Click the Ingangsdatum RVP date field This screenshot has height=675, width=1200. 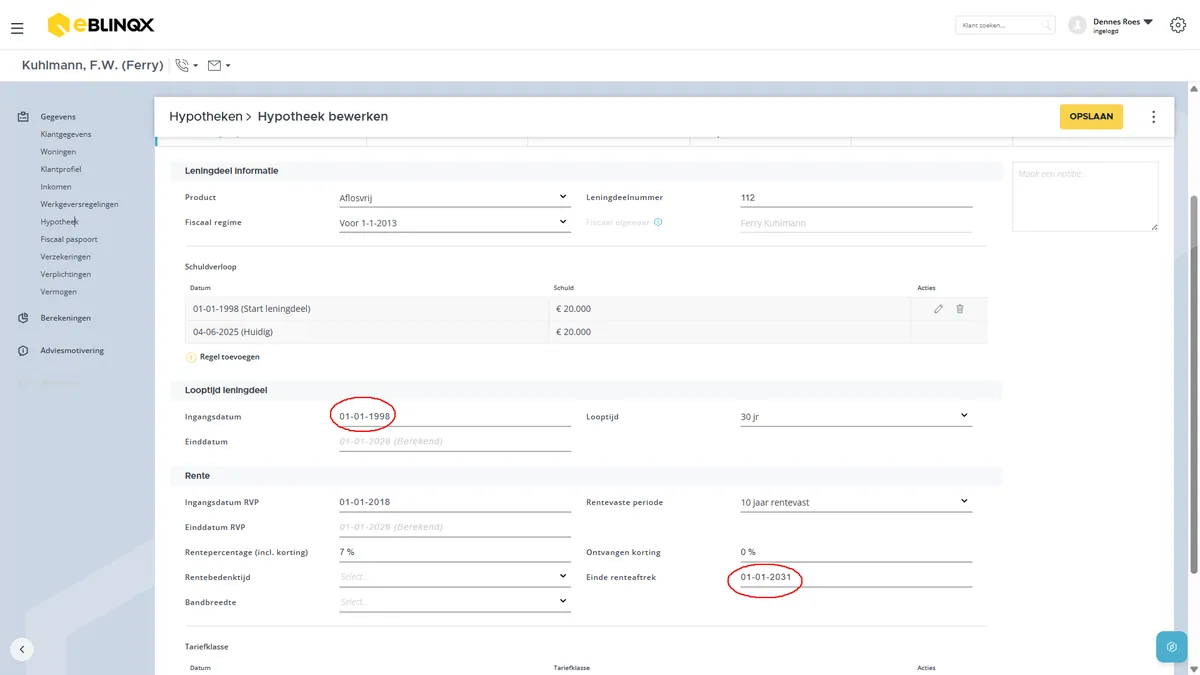coord(454,502)
